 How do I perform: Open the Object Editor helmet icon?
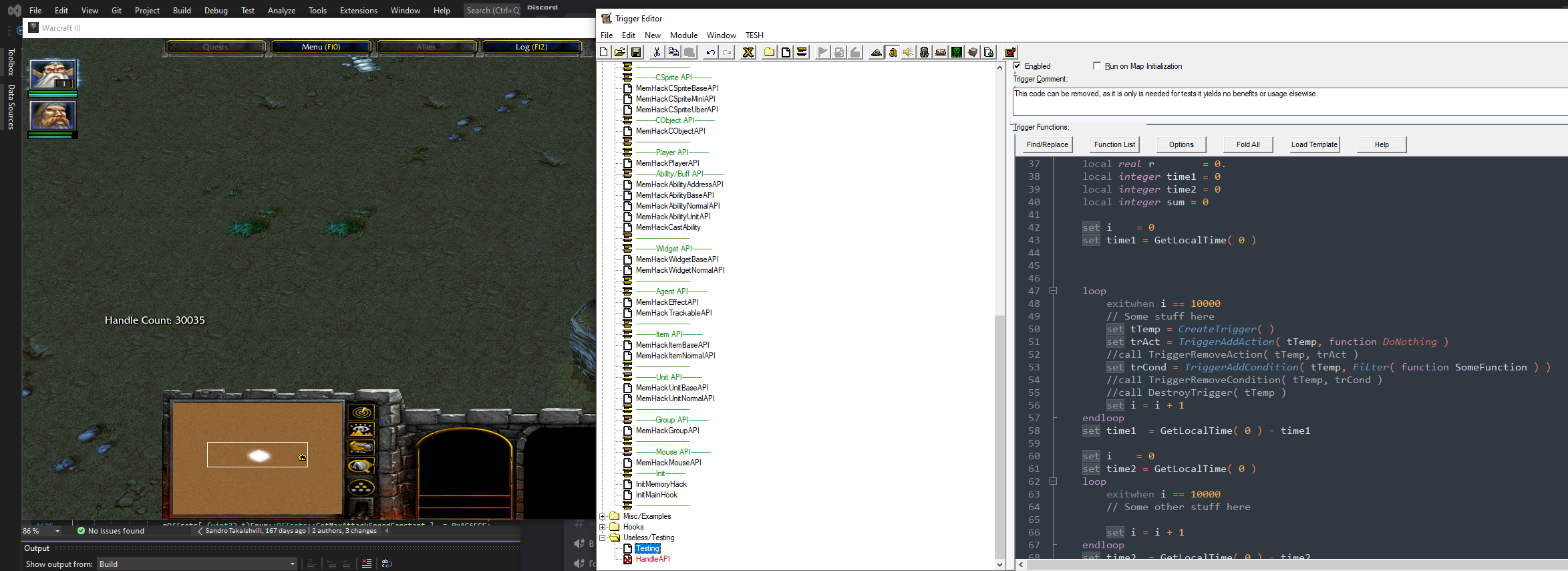point(925,52)
